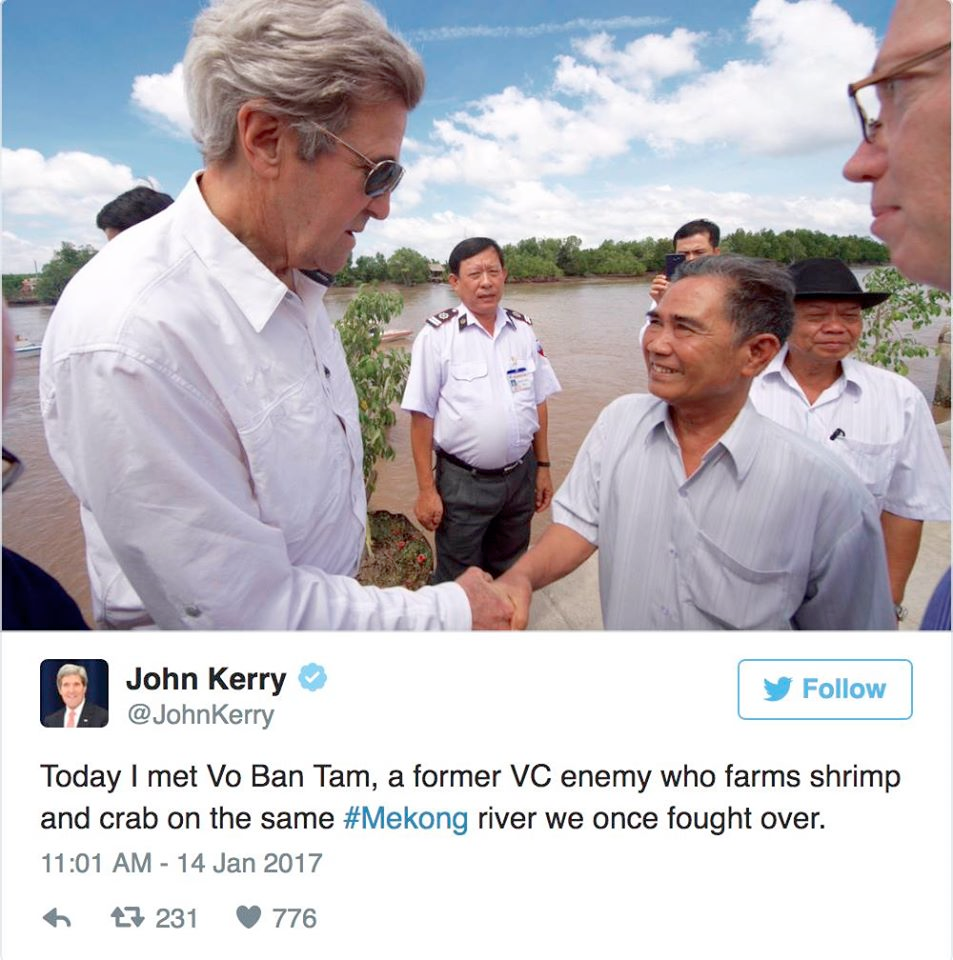Open the 11:01 AM timestamp link

click(x=95, y=863)
